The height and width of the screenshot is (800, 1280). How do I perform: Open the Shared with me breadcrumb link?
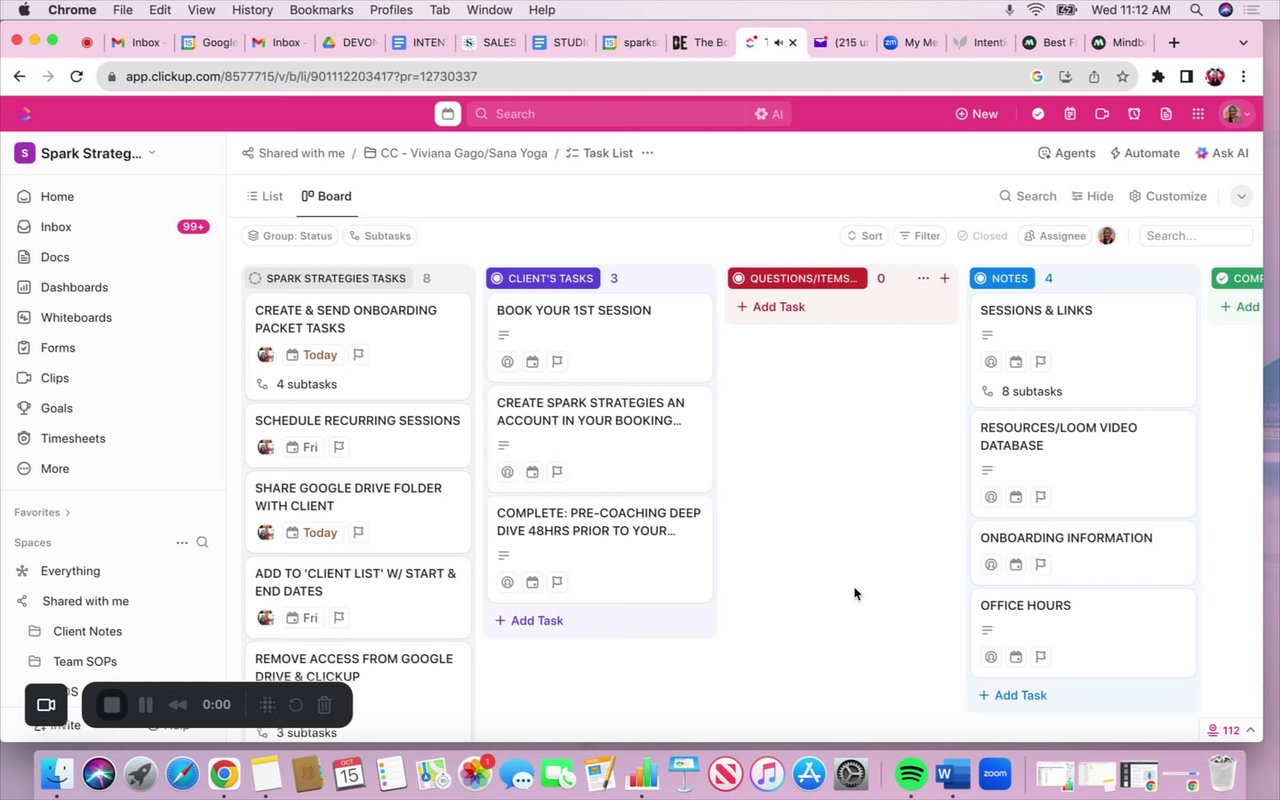pyautogui.click(x=293, y=153)
